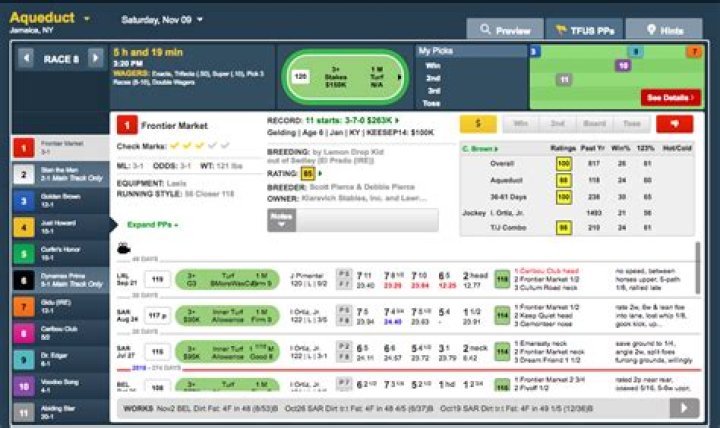Click the Expand PPs link
720x428 pixels.
(153, 225)
